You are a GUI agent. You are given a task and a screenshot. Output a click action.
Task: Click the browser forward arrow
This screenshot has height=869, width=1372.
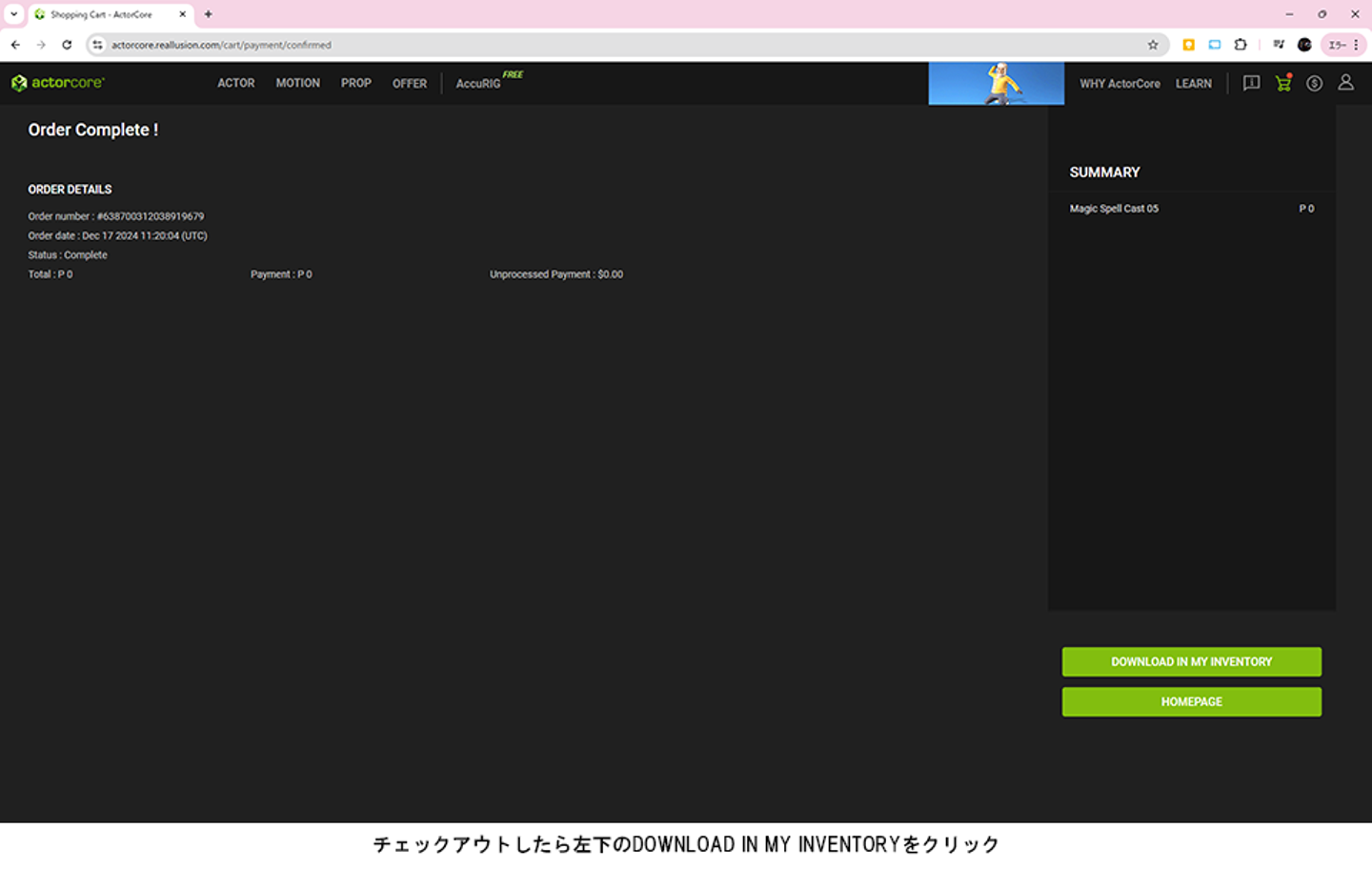point(41,45)
